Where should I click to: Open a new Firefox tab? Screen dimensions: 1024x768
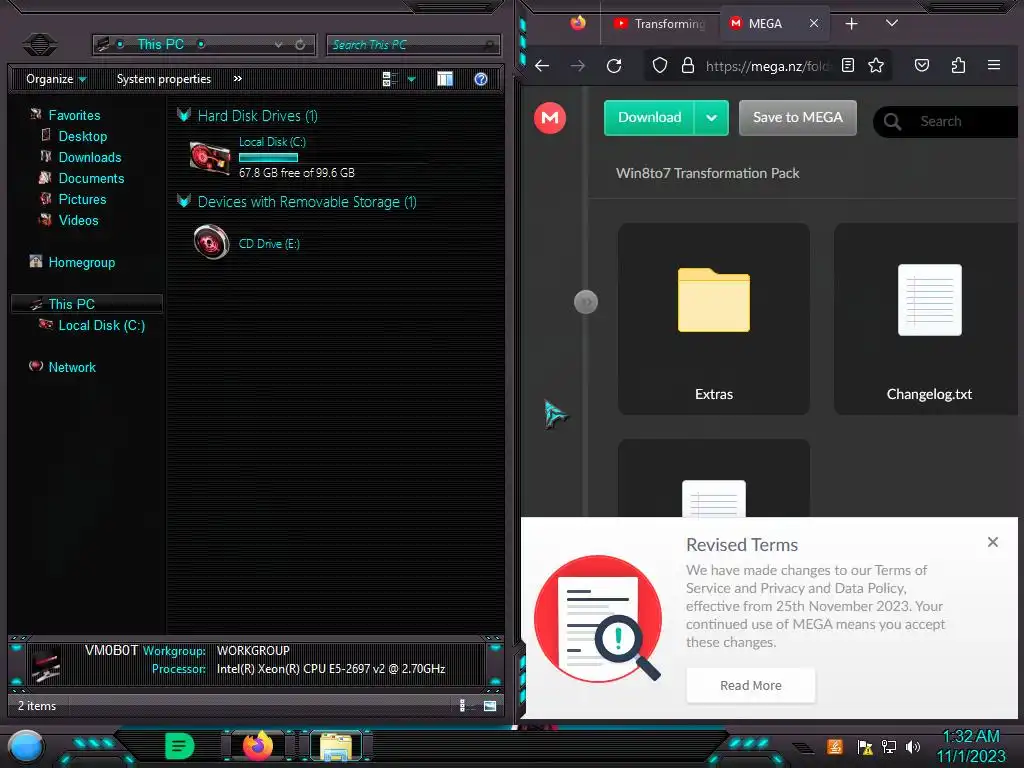point(852,24)
